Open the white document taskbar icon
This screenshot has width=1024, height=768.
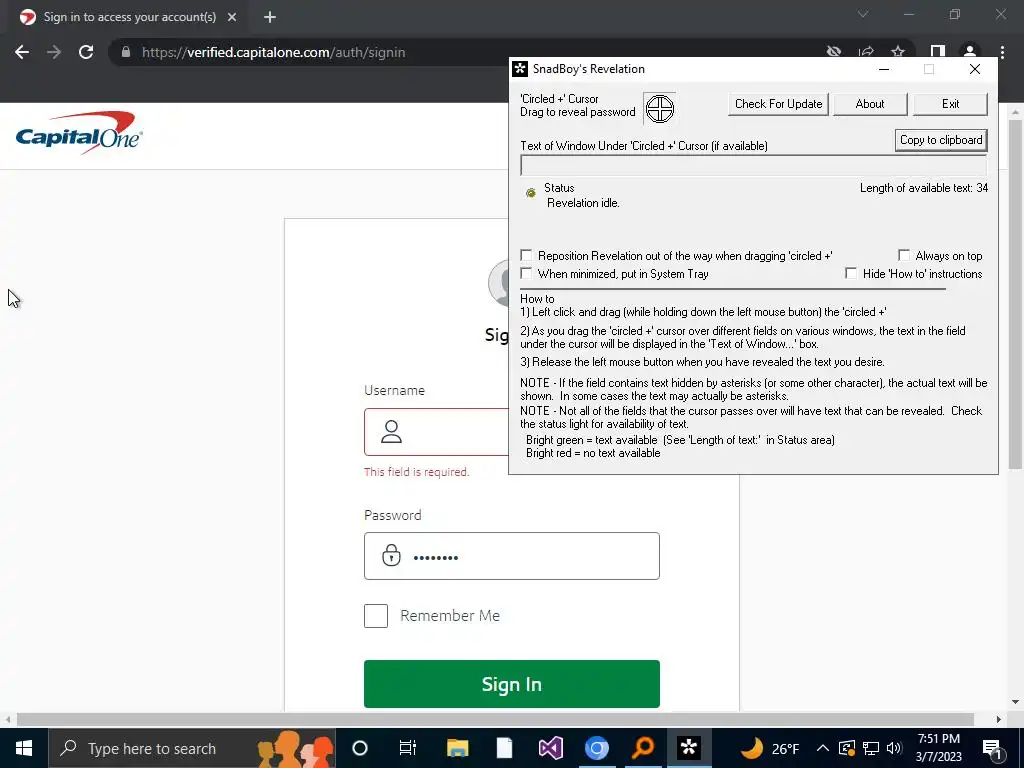click(x=504, y=748)
